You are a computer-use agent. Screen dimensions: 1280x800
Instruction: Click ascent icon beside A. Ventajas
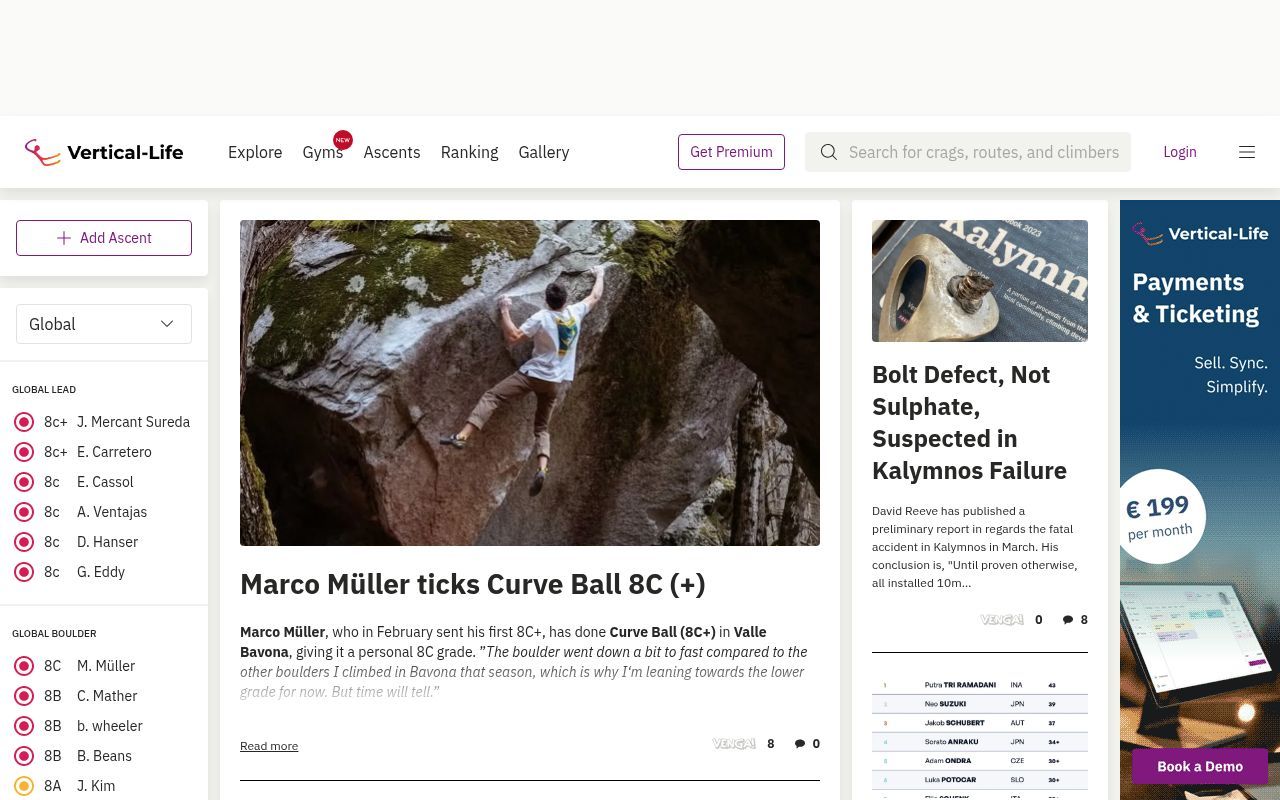(24, 512)
